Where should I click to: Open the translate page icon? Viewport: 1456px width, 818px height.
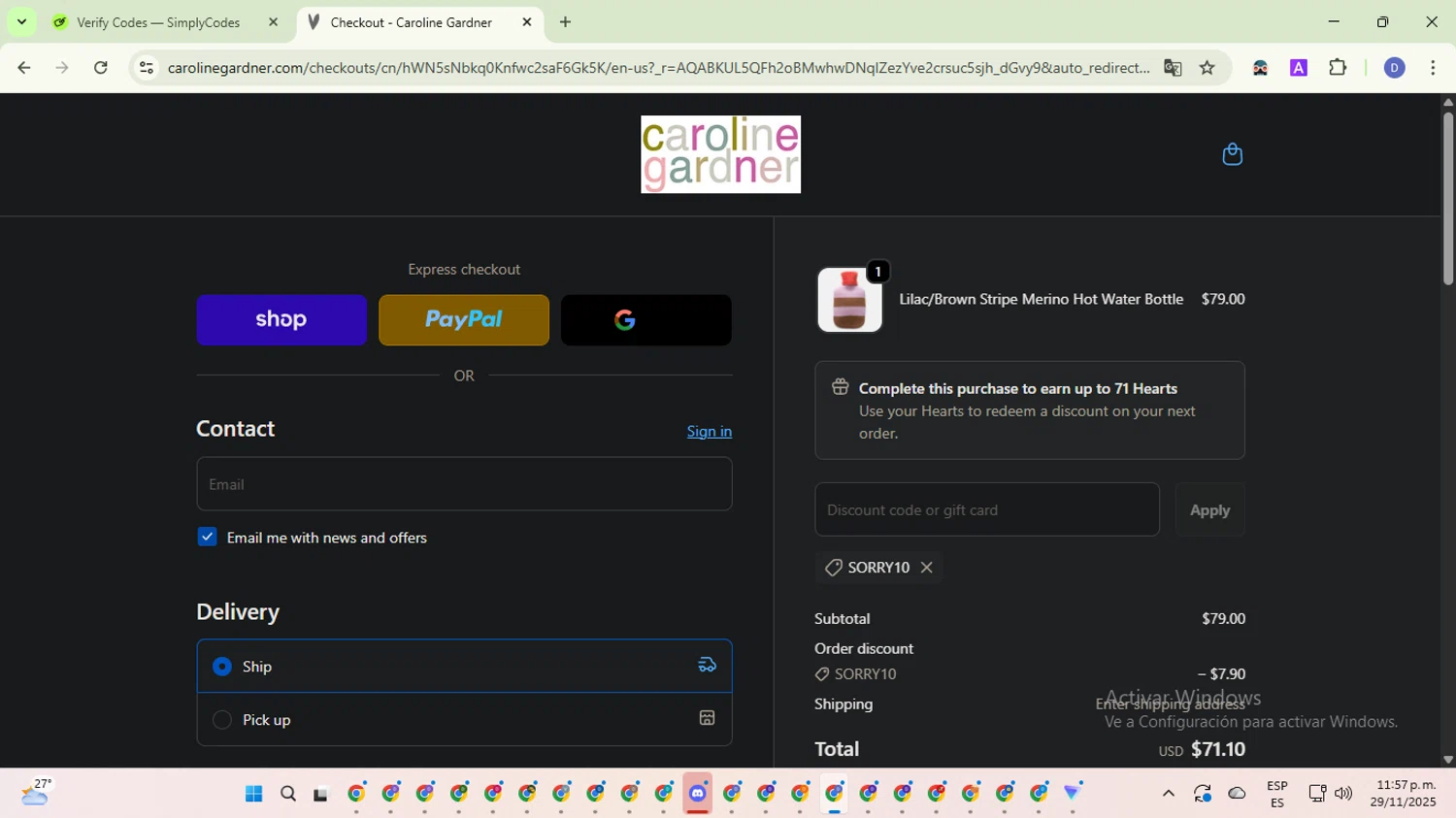(x=1173, y=68)
